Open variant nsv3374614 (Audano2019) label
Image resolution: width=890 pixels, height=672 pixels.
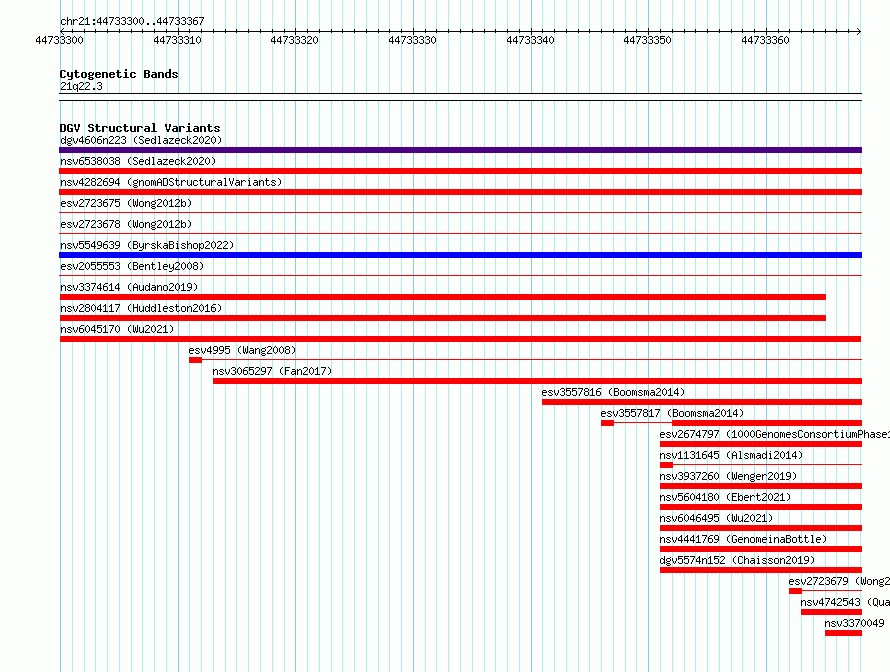click(129, 287)
